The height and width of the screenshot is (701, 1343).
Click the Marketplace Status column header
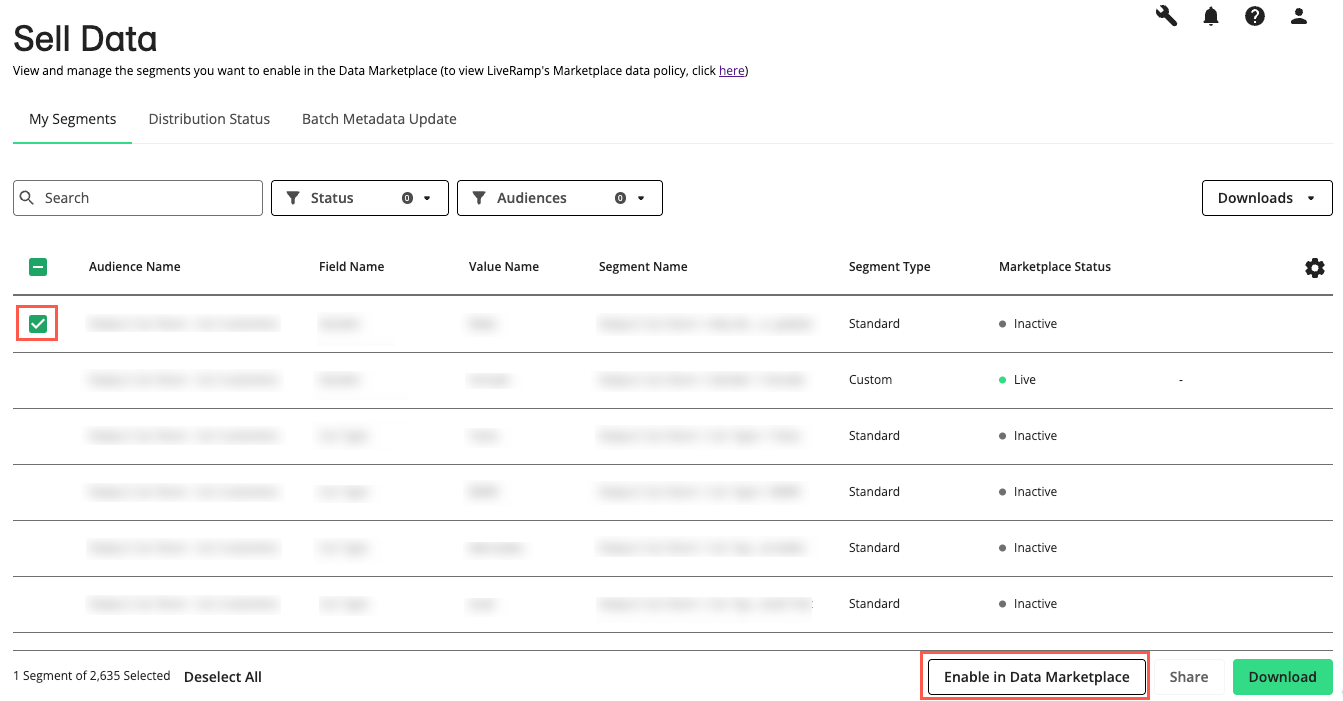click(x=1055, y=267)
